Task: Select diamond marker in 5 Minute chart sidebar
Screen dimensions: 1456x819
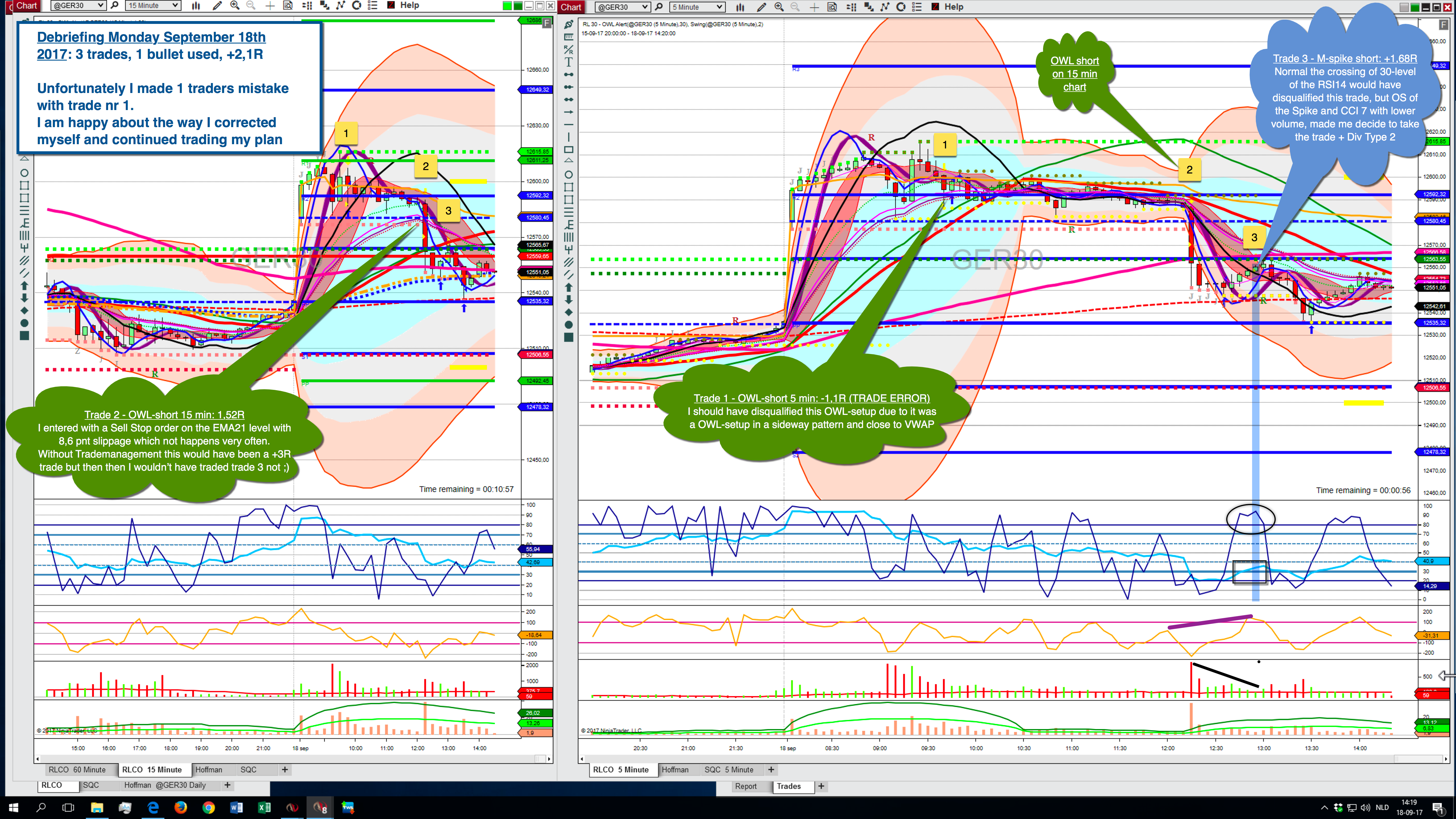Action: click(569, 312)
